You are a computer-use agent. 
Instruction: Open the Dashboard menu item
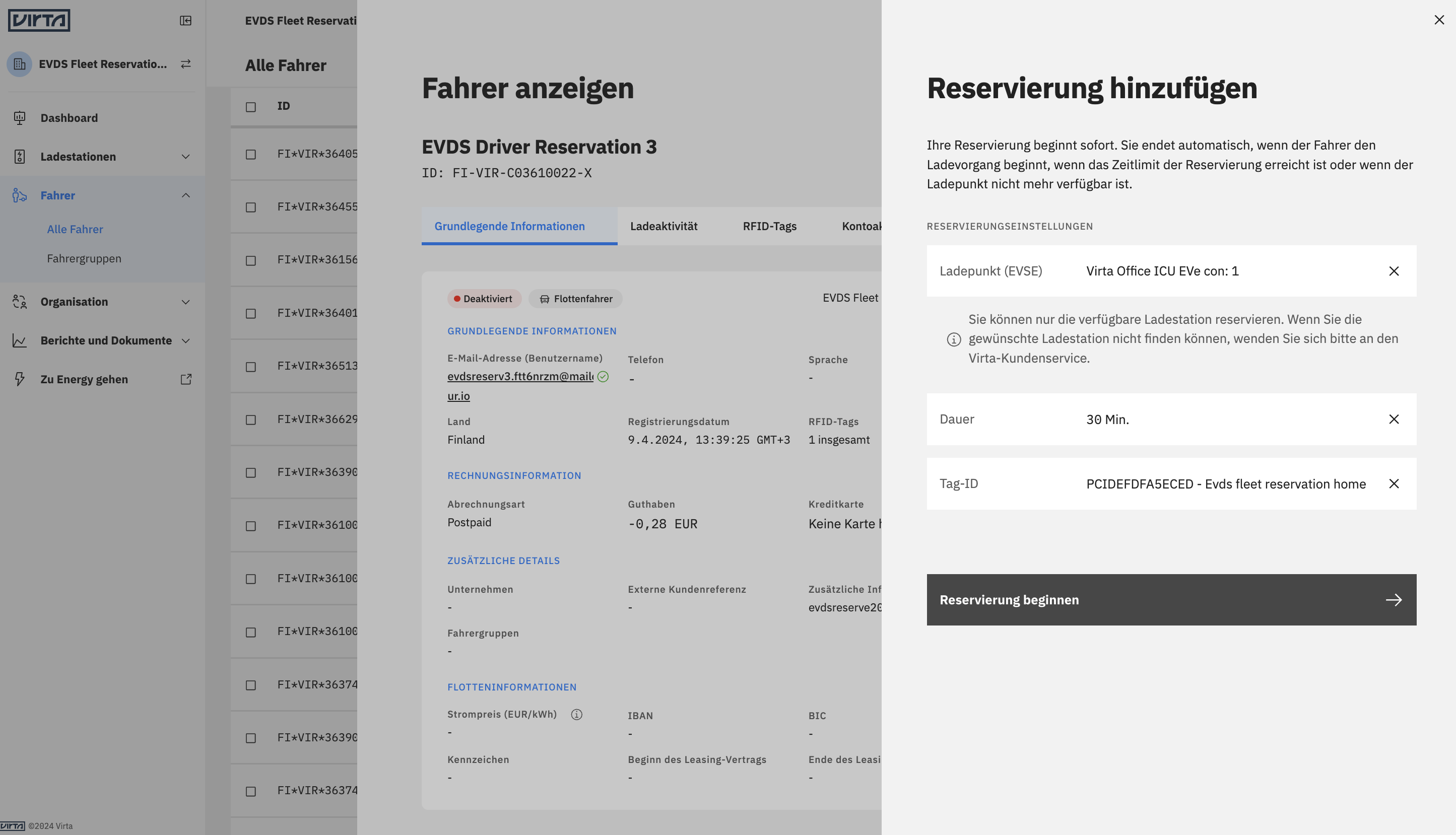click(x=102, y=117)
